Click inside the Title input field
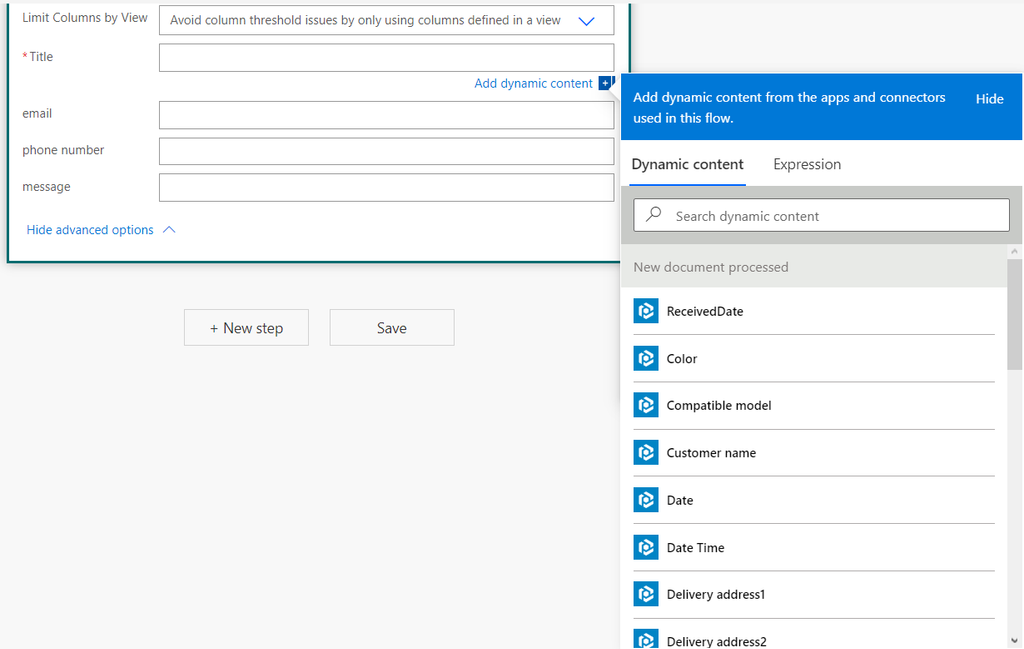The image size is (1024, 649). [x=386, y=57]
